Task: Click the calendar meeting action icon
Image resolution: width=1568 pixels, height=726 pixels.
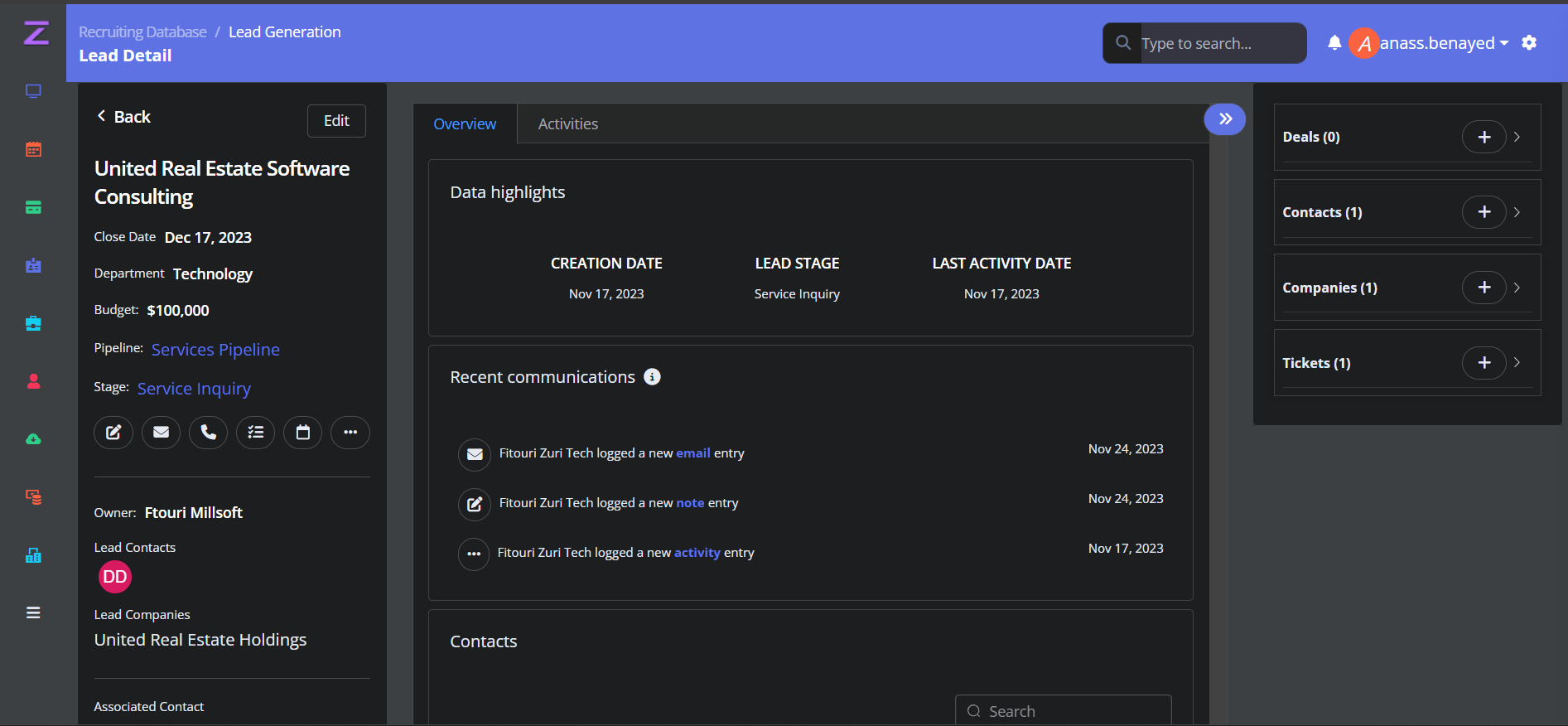Action: [302, 433]
